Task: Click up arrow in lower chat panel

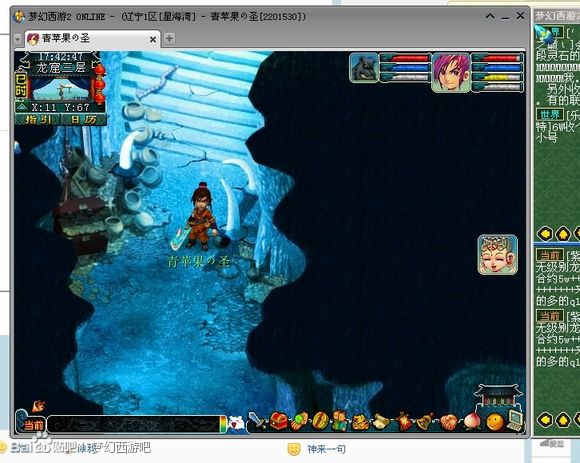Action: coord(563,420)
